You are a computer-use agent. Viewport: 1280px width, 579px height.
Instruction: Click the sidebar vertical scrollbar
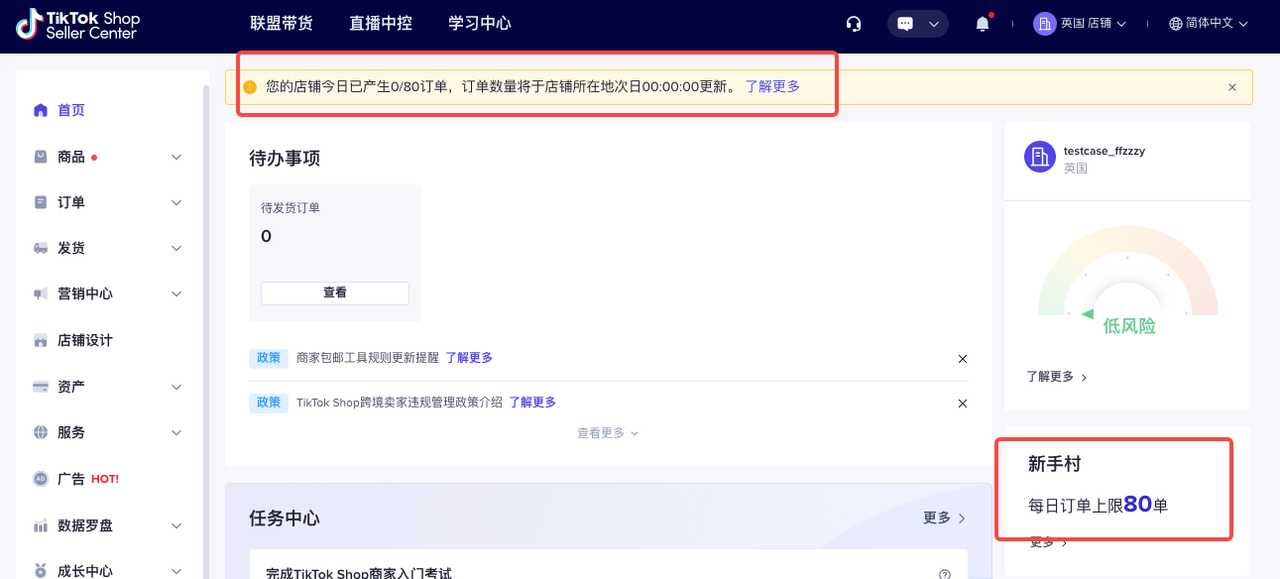205,330
